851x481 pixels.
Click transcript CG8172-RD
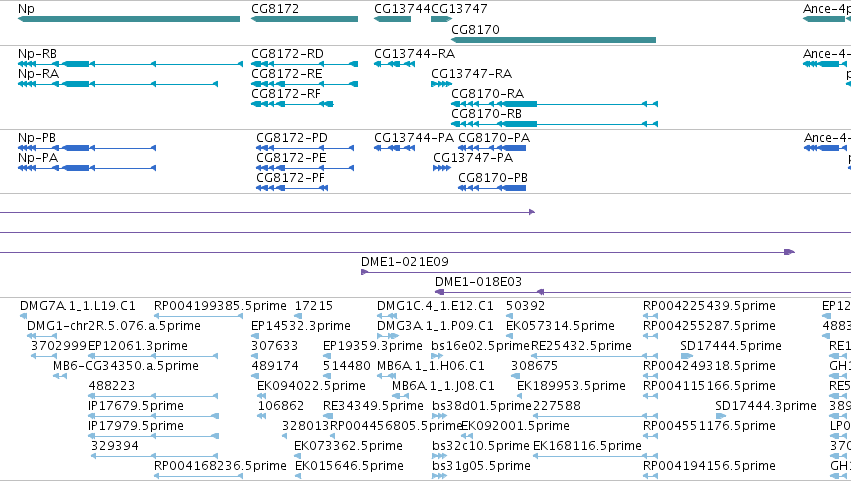click(x=304, y=64)
